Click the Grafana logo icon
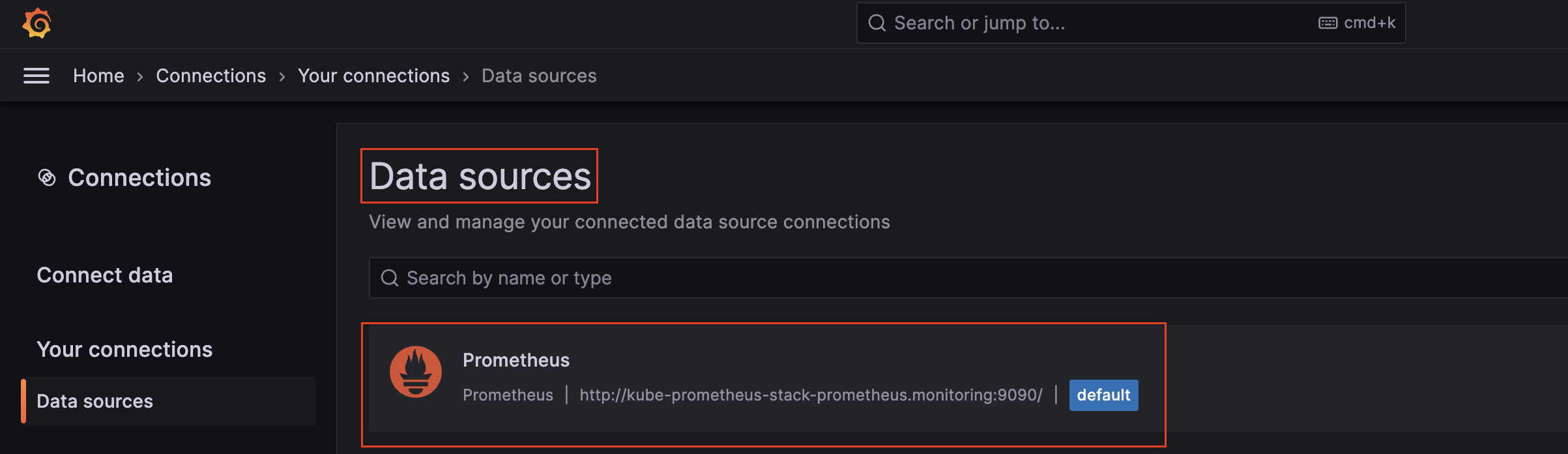The image size is (1568, 454). tap(36, 23)
